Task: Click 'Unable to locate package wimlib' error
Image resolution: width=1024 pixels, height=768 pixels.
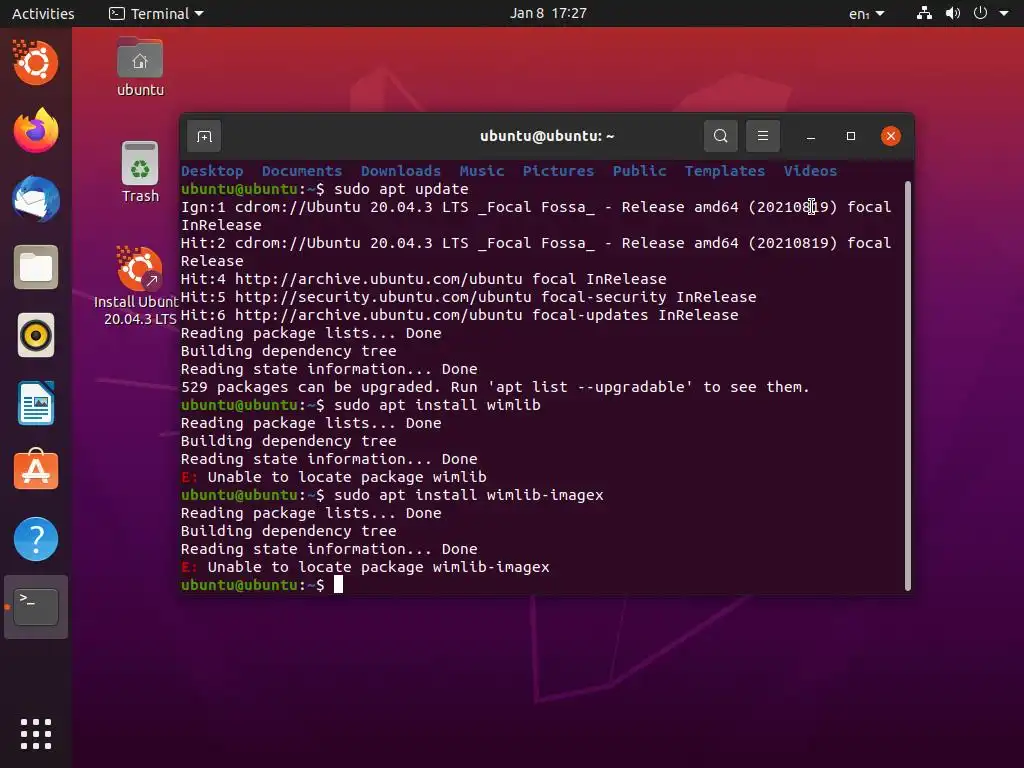Action: [347, 477]
